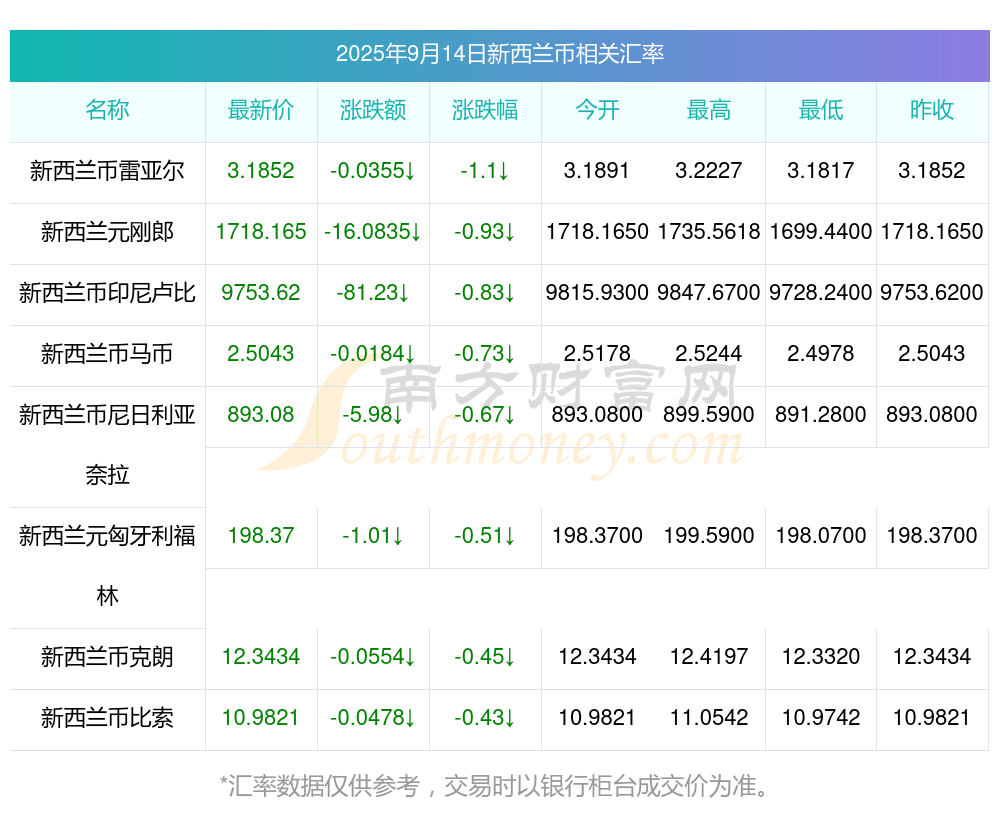Click change amount -0.0184↓

coord(373,353)
